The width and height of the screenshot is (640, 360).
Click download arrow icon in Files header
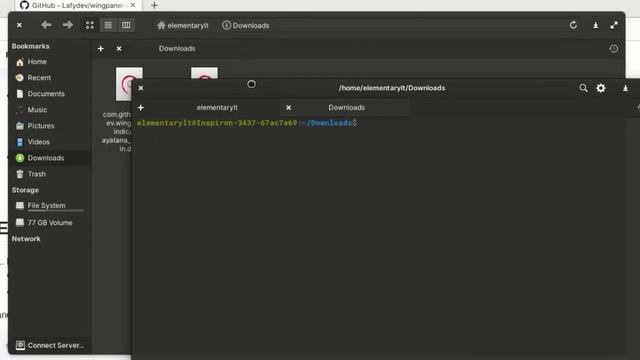[596, 25]
